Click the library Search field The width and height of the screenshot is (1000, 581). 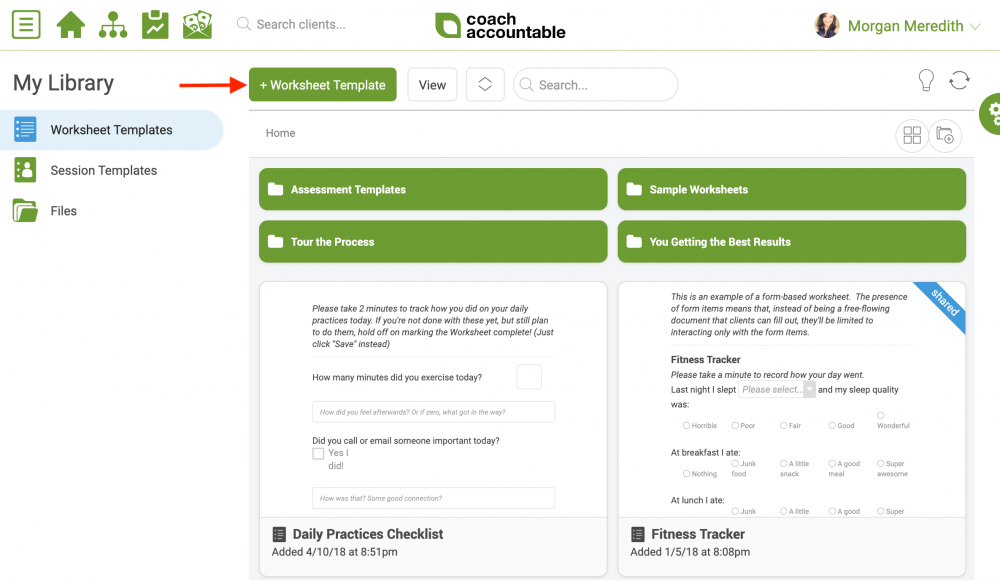[x=596, y=84]
